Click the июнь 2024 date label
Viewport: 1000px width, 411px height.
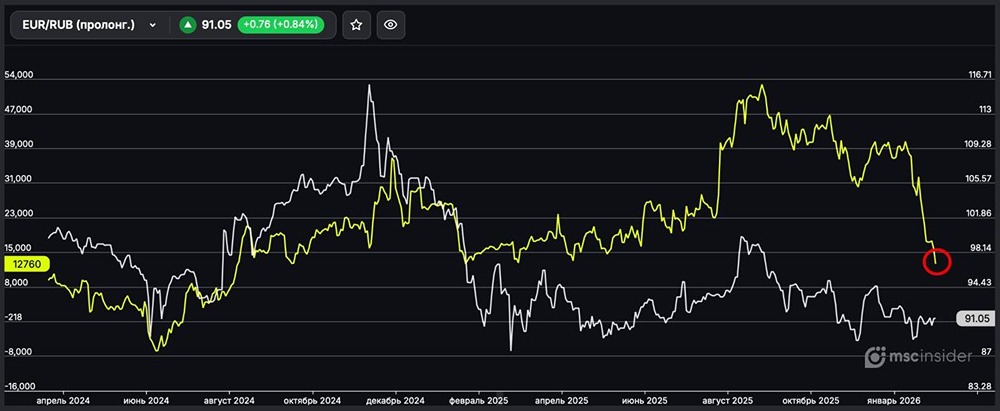[x=147, y=400]
